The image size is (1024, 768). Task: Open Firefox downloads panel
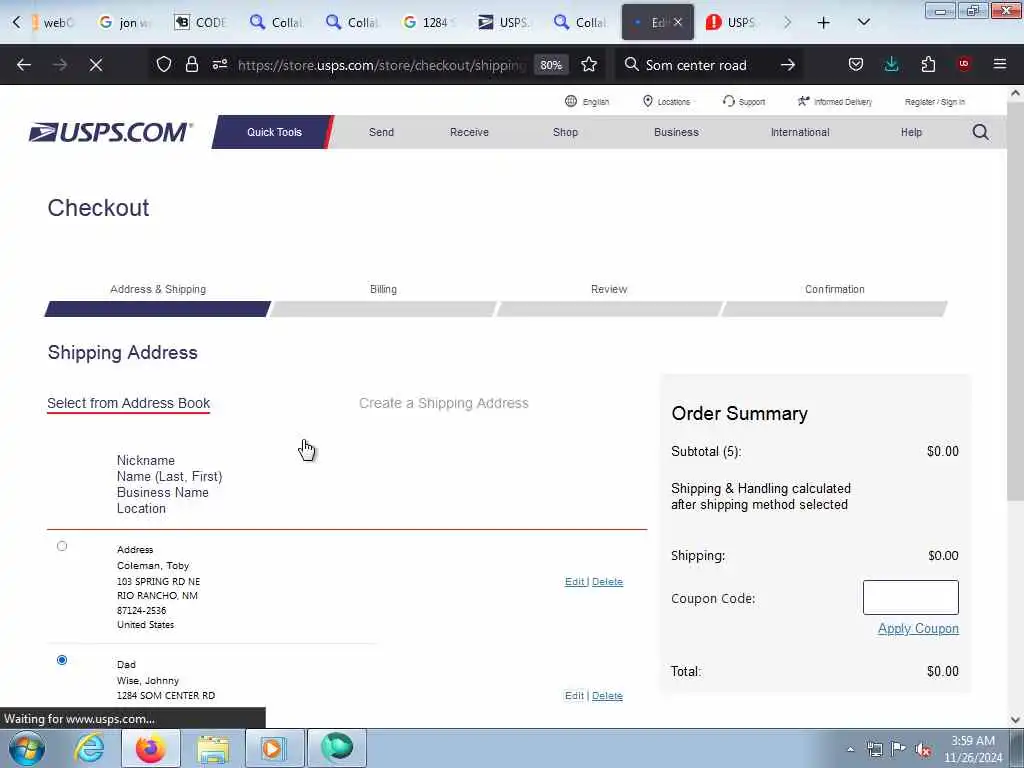pos(891,65)
